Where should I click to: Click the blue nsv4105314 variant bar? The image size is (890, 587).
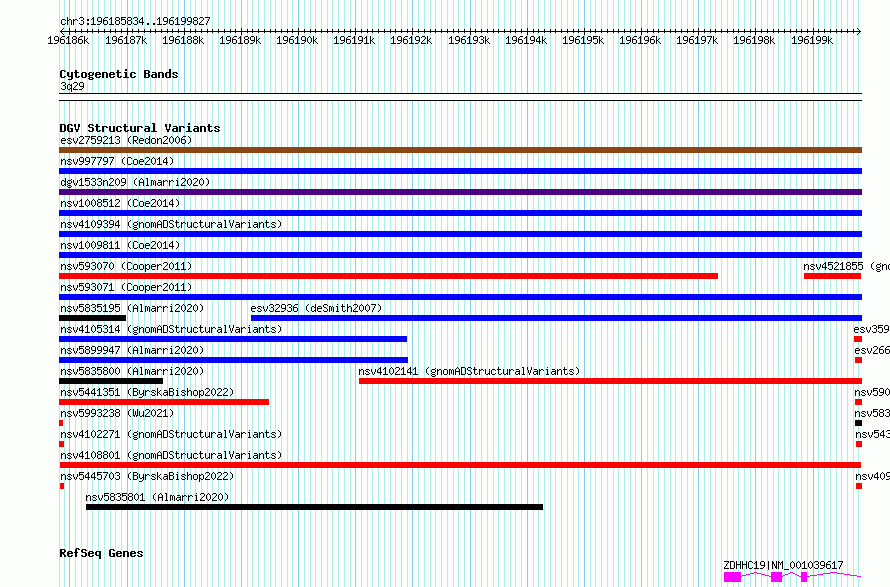tap(233, 339)
